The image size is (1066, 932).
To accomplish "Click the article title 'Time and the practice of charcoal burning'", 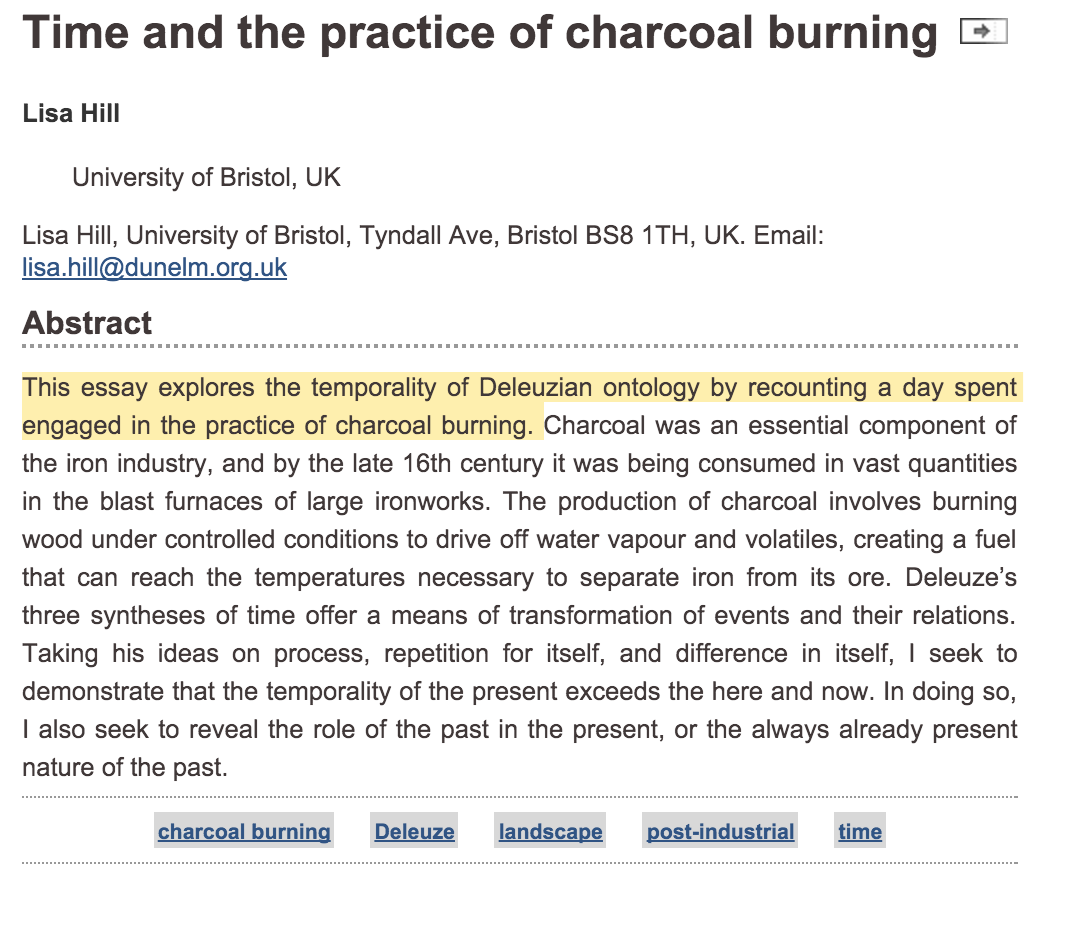I will (x=480, y=32).
